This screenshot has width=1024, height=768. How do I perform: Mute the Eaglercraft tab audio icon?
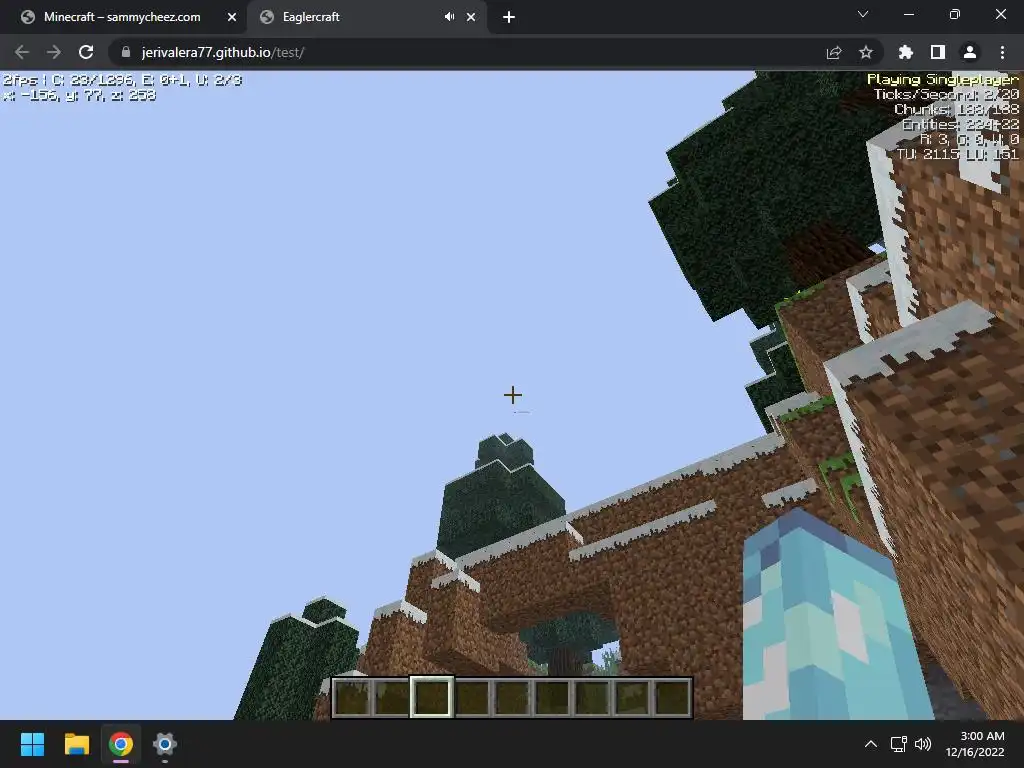449,17
